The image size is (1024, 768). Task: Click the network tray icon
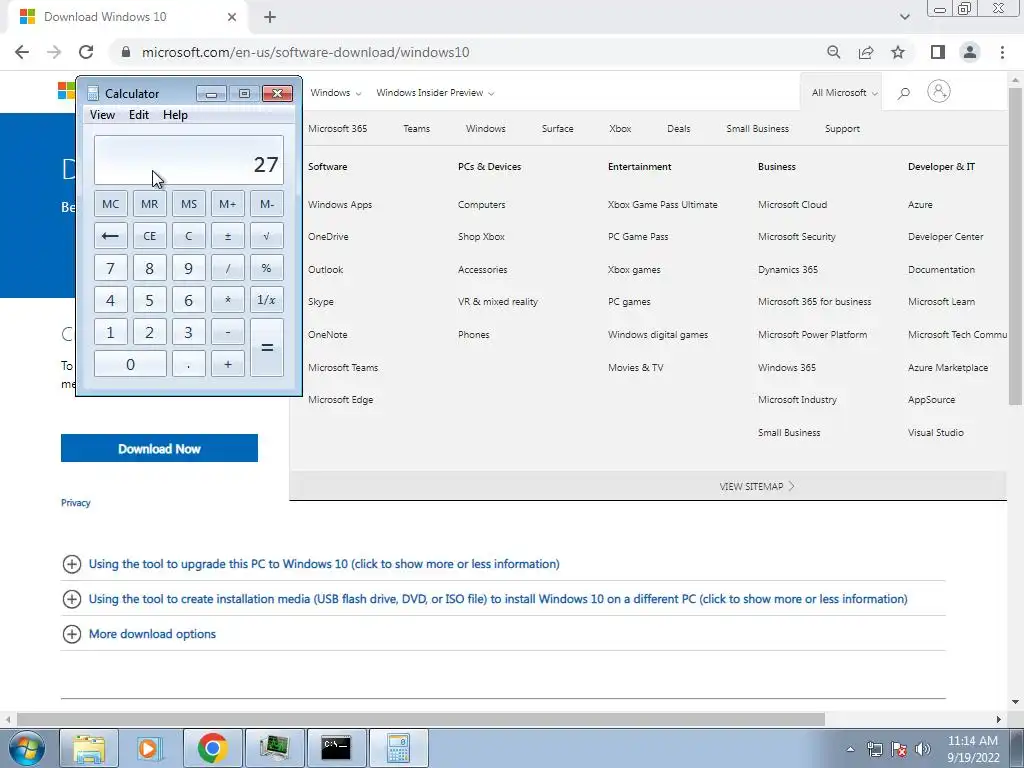(874, 749)
